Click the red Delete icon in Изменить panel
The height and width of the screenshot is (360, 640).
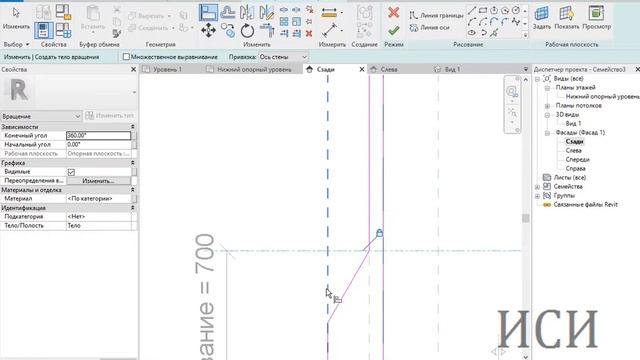(x=309, y=33)
